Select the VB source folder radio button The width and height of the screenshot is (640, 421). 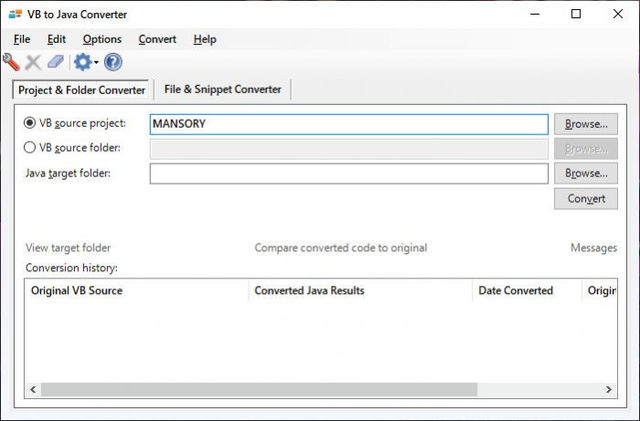tap(30, 148)
